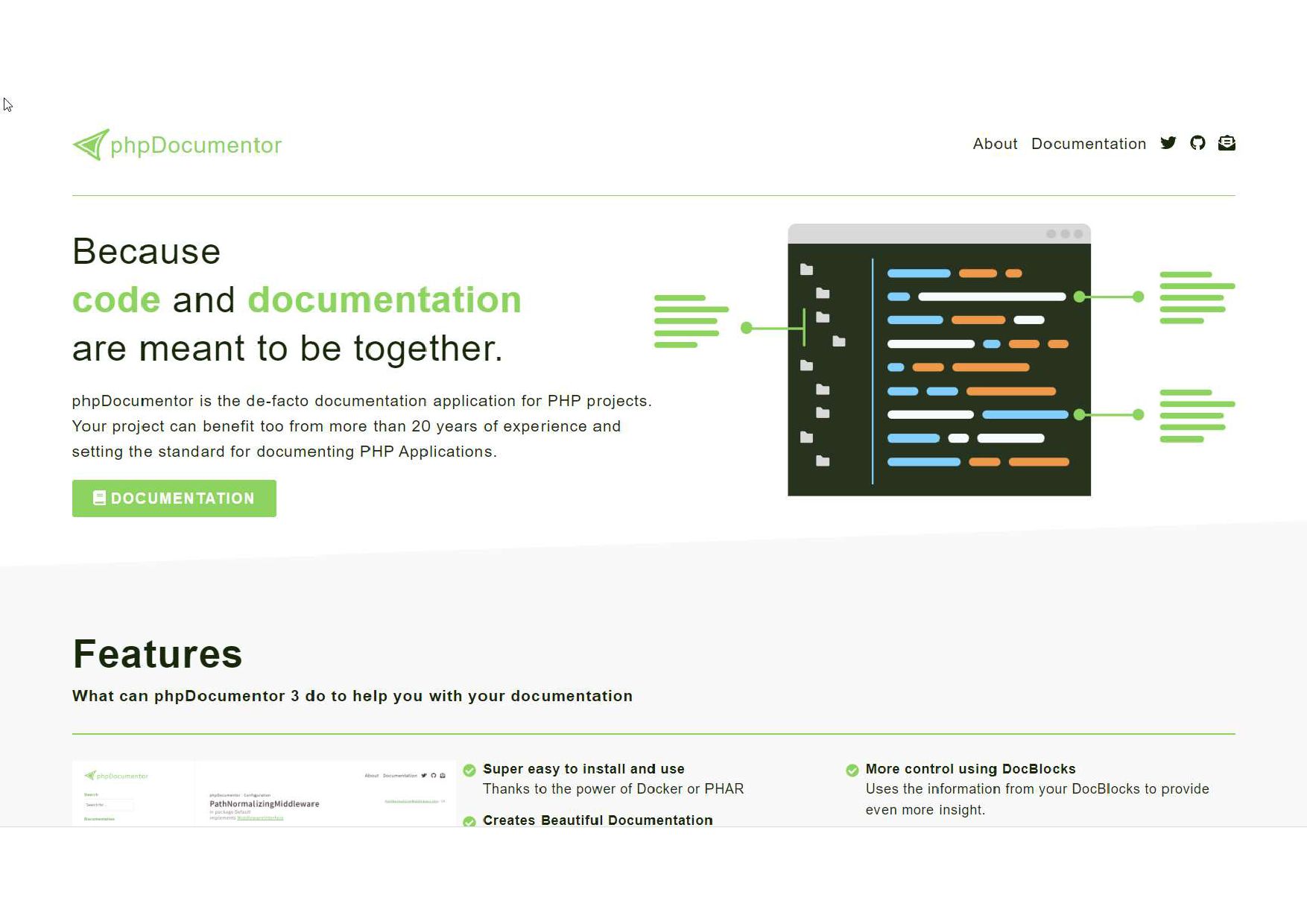Click the documentation preview screenshot thumbnail
The height and width of the screenshot is (924, 1307).
click(x=264, y=793)
